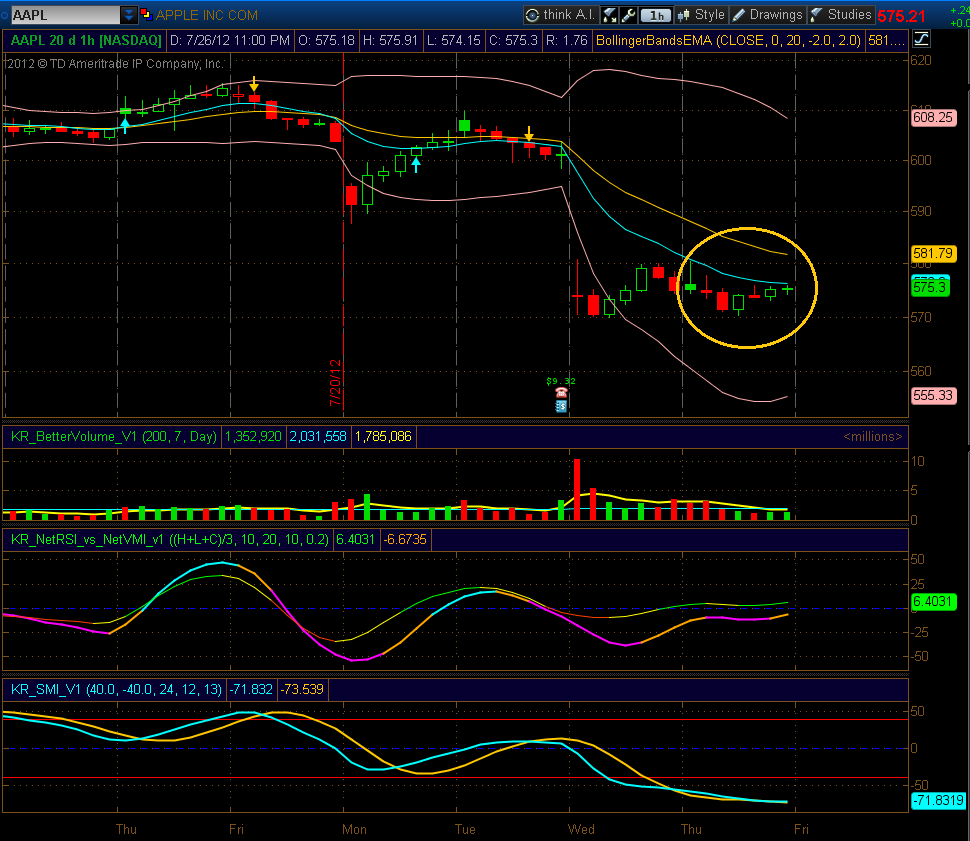Screen dimensions: 970x841
Task: Click the Wed label on time axis
Action: 581,829
